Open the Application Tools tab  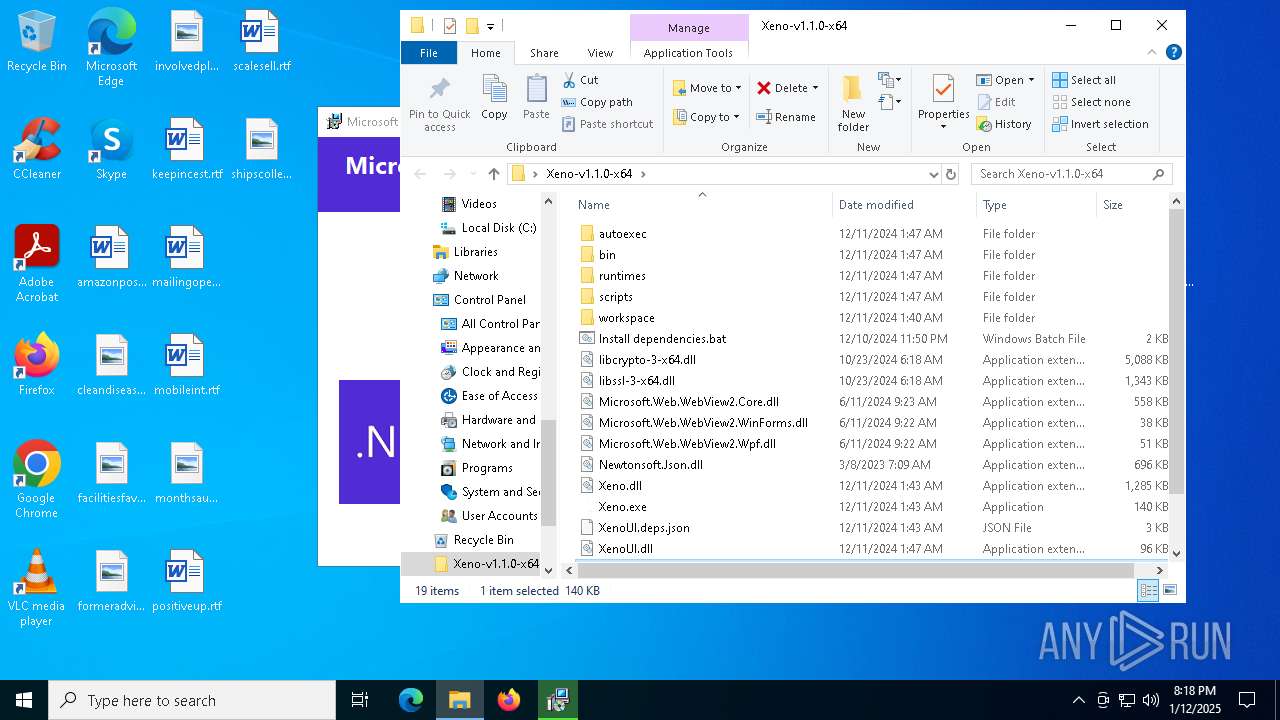point(688,53)
